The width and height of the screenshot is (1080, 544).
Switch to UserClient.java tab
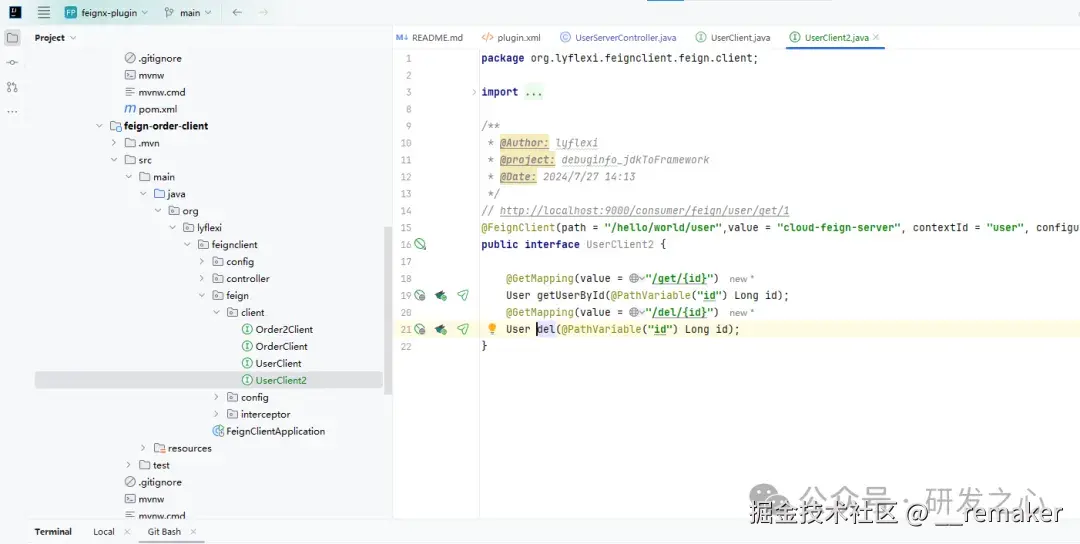tap(733, 38)
